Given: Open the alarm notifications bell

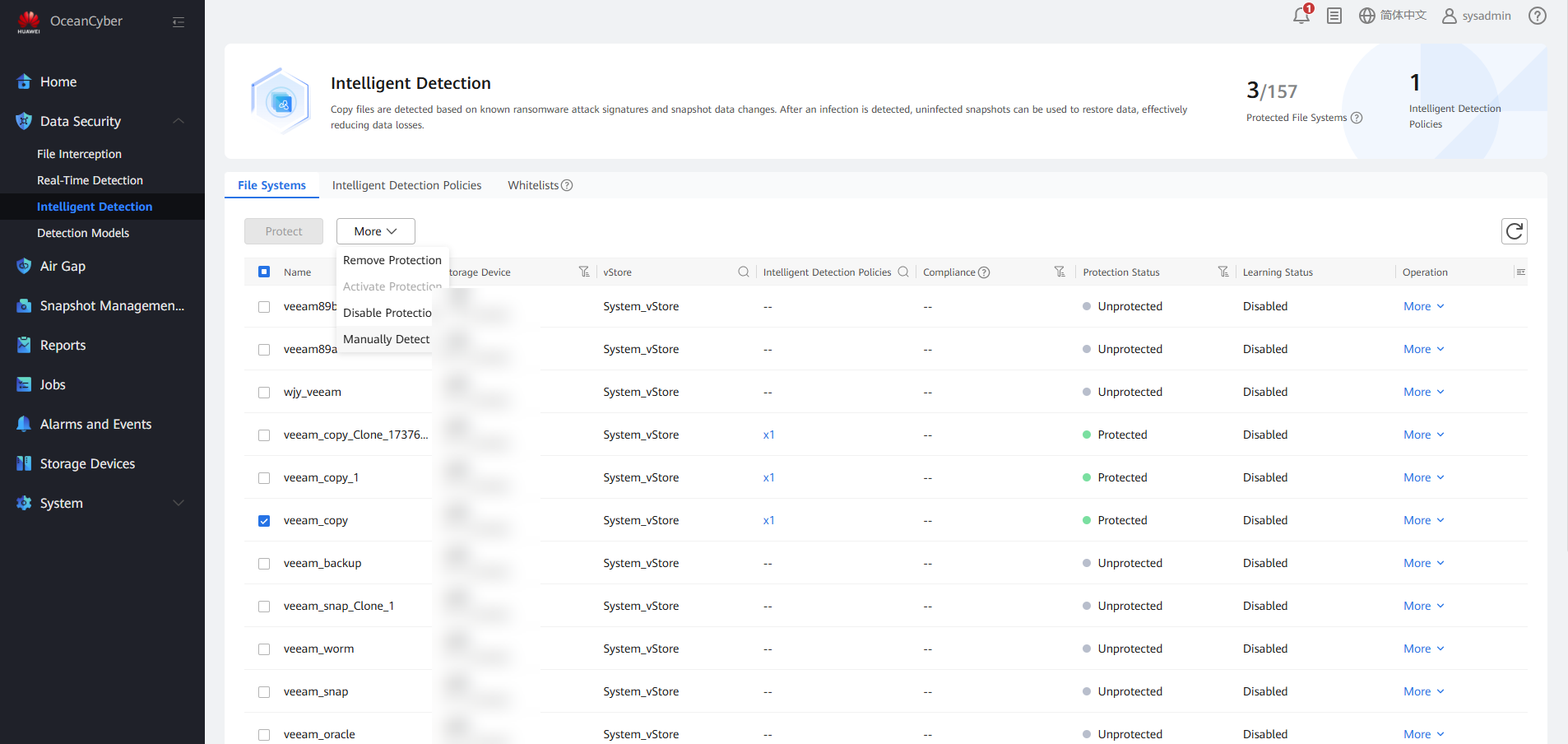Looking at the screenshot, I should tap(1301, 16).
